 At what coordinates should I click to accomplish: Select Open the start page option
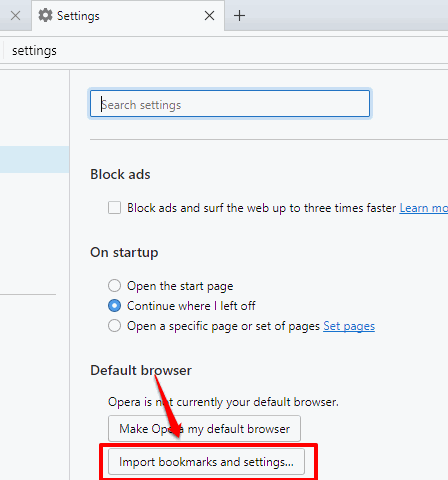click(x=114, y=286)
